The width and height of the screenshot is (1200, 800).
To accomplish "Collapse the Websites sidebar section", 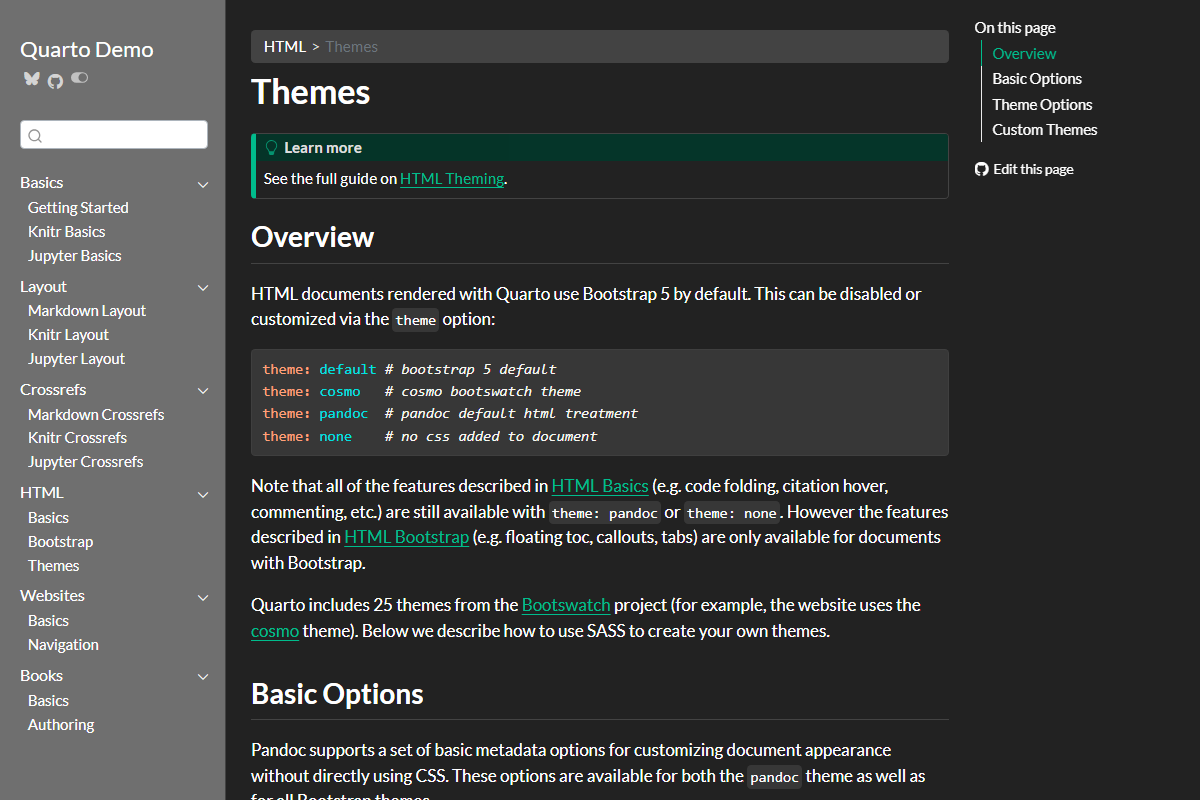I will 203,596.
